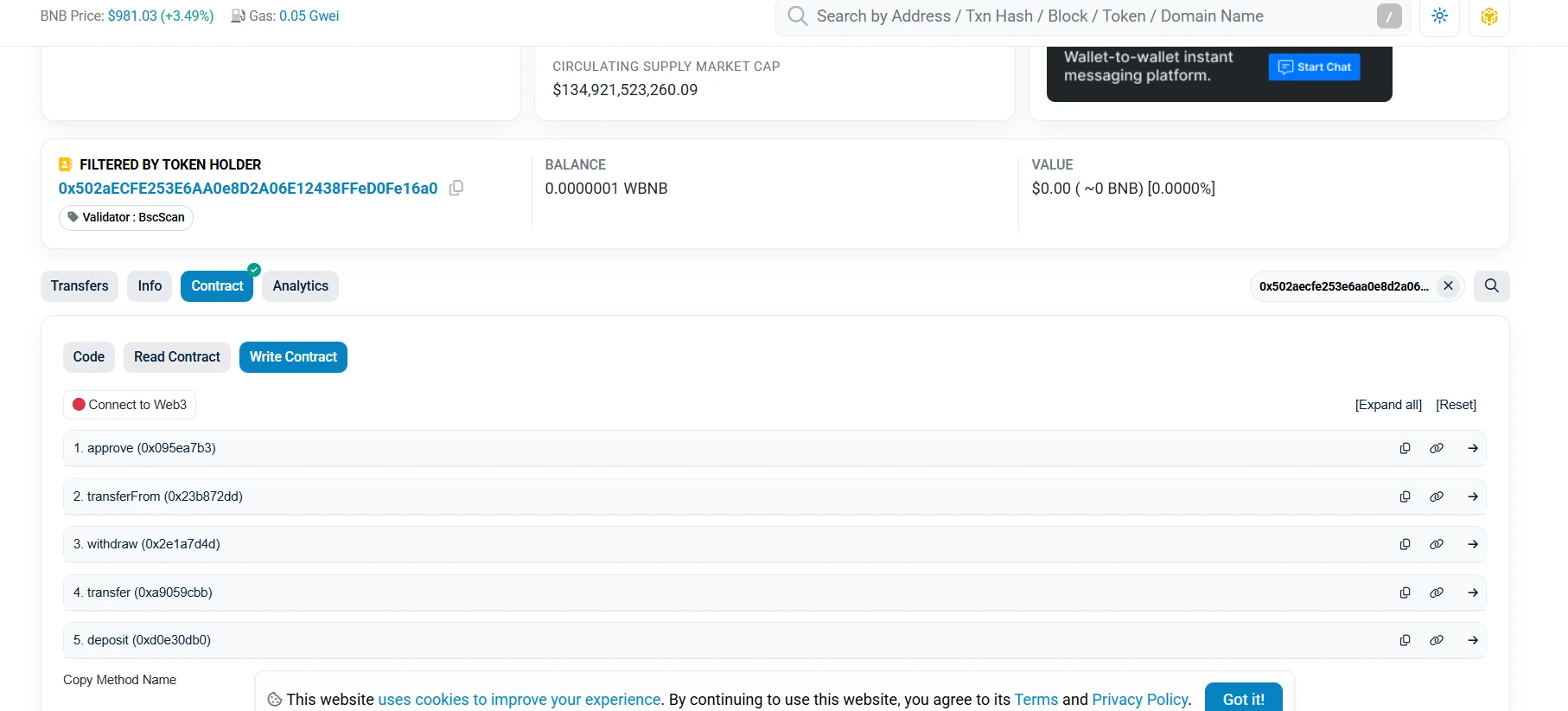
Task: Expand row 3. withdraw (0x2e1a7d4d)
Action: [x=774, y=544]
